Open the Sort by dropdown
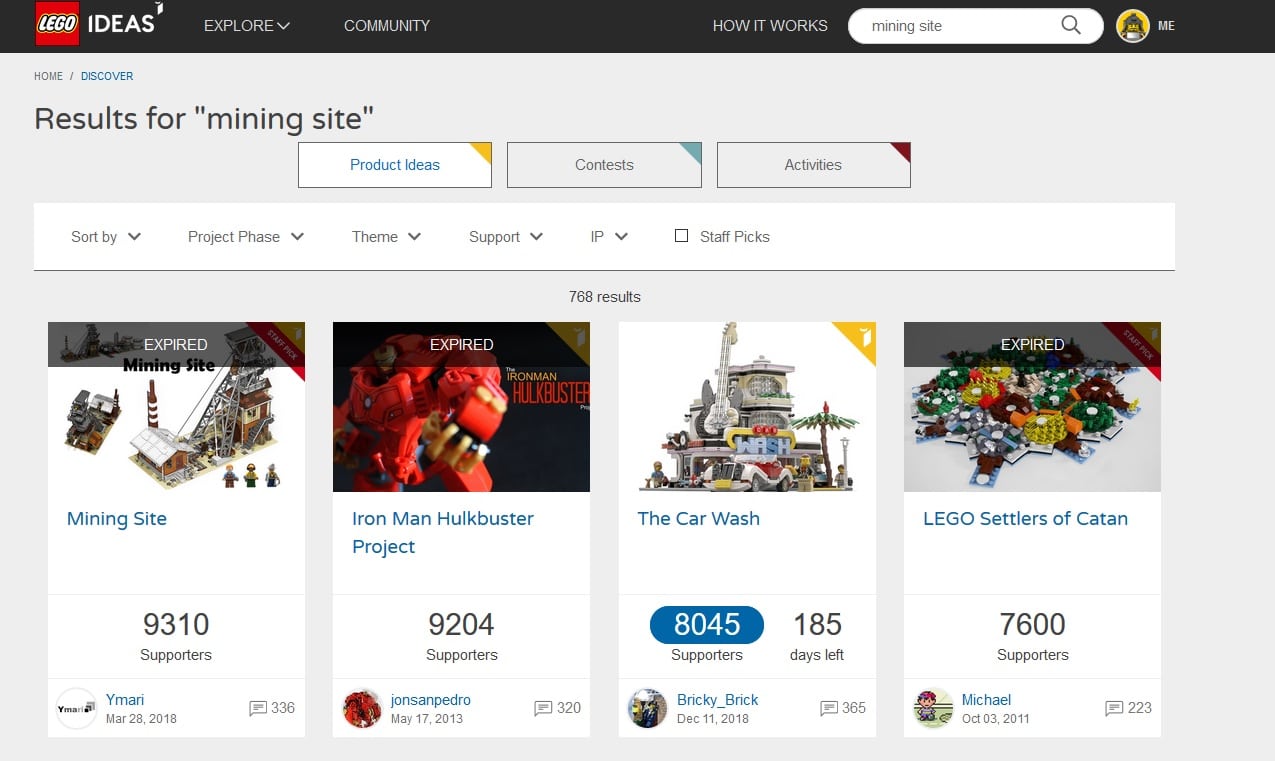This screenshot has height=761, width=1275. coord(106,237)
